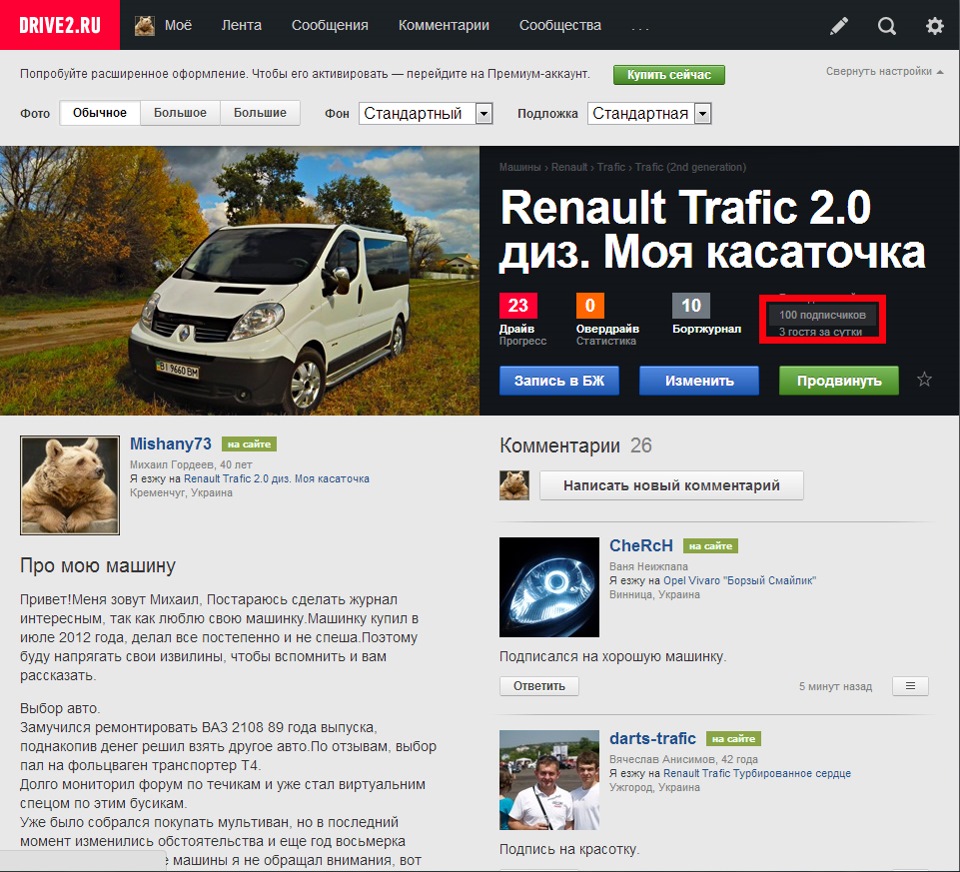Viewport: 960px width, 872px height.
Task: Click the CheRcH headlight avatar
Action: pos(549,587)
